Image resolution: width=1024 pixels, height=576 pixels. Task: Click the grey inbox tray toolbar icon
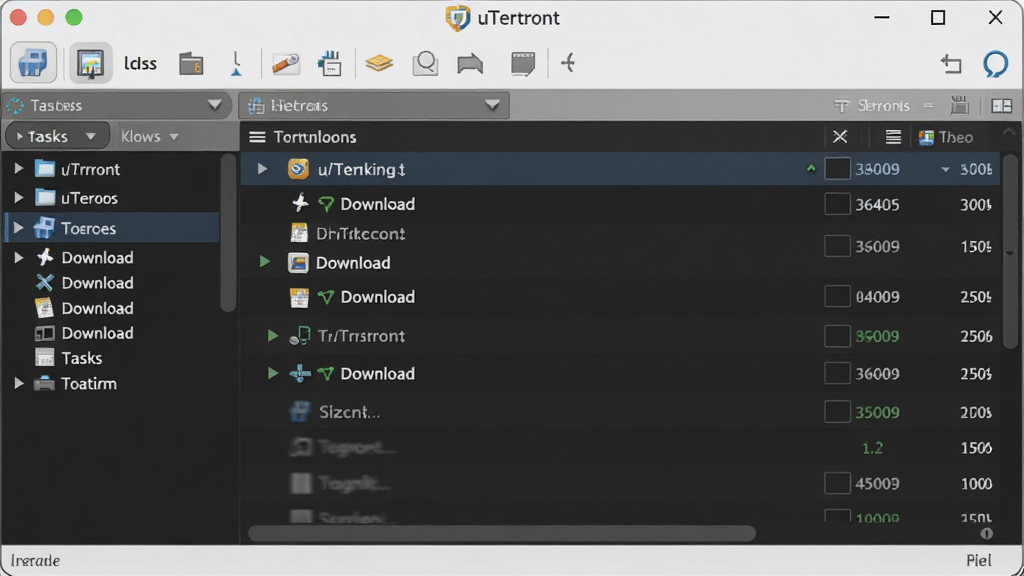coord(470,63)
